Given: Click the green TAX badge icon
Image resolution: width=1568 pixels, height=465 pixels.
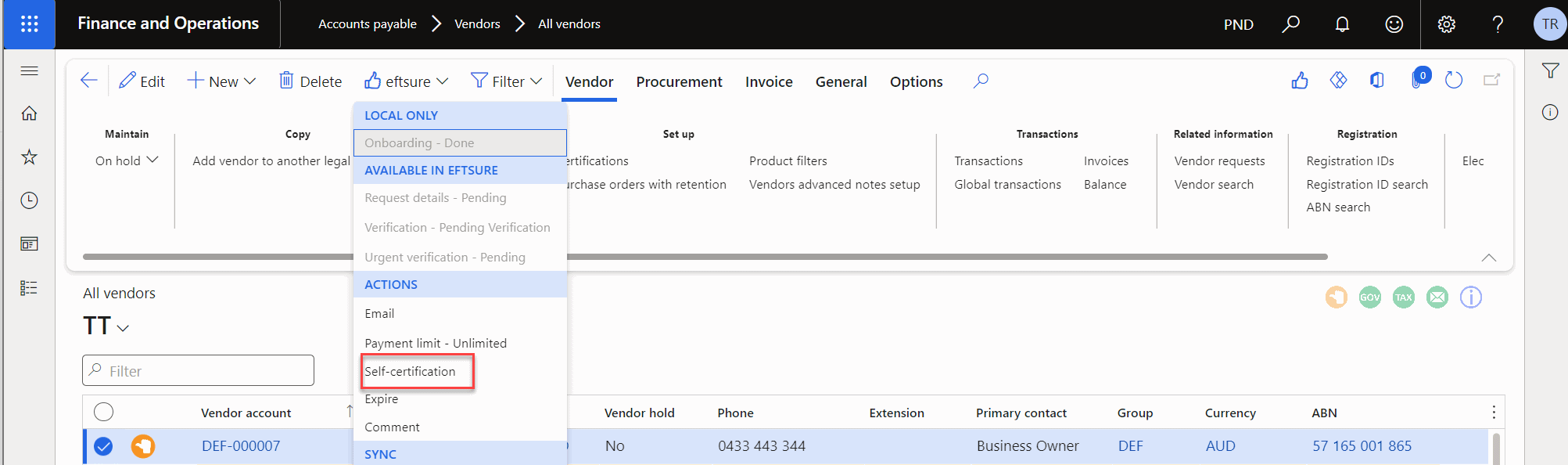Looking at the screenshot, I should pos(1404,297).
